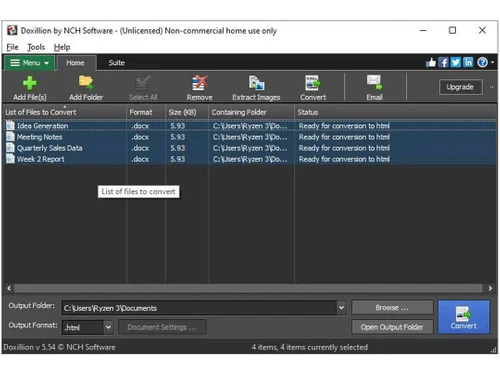This screenshot has height=375, width=500.
Task: Click Open Output Folder button
Action: pos(392,327)
